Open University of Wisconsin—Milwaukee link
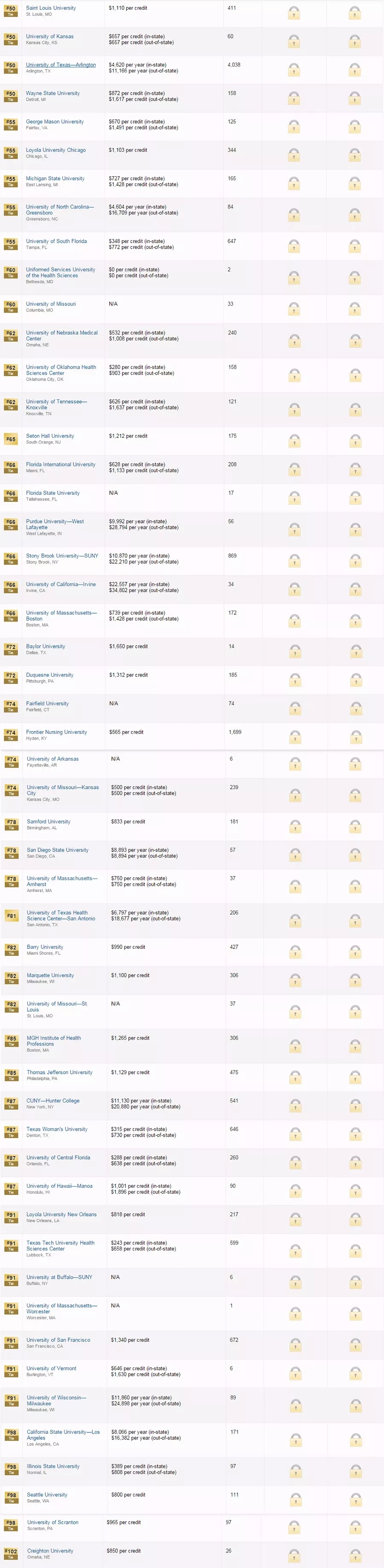The width and height of the screenshot is (384, 1568). 57,1401
